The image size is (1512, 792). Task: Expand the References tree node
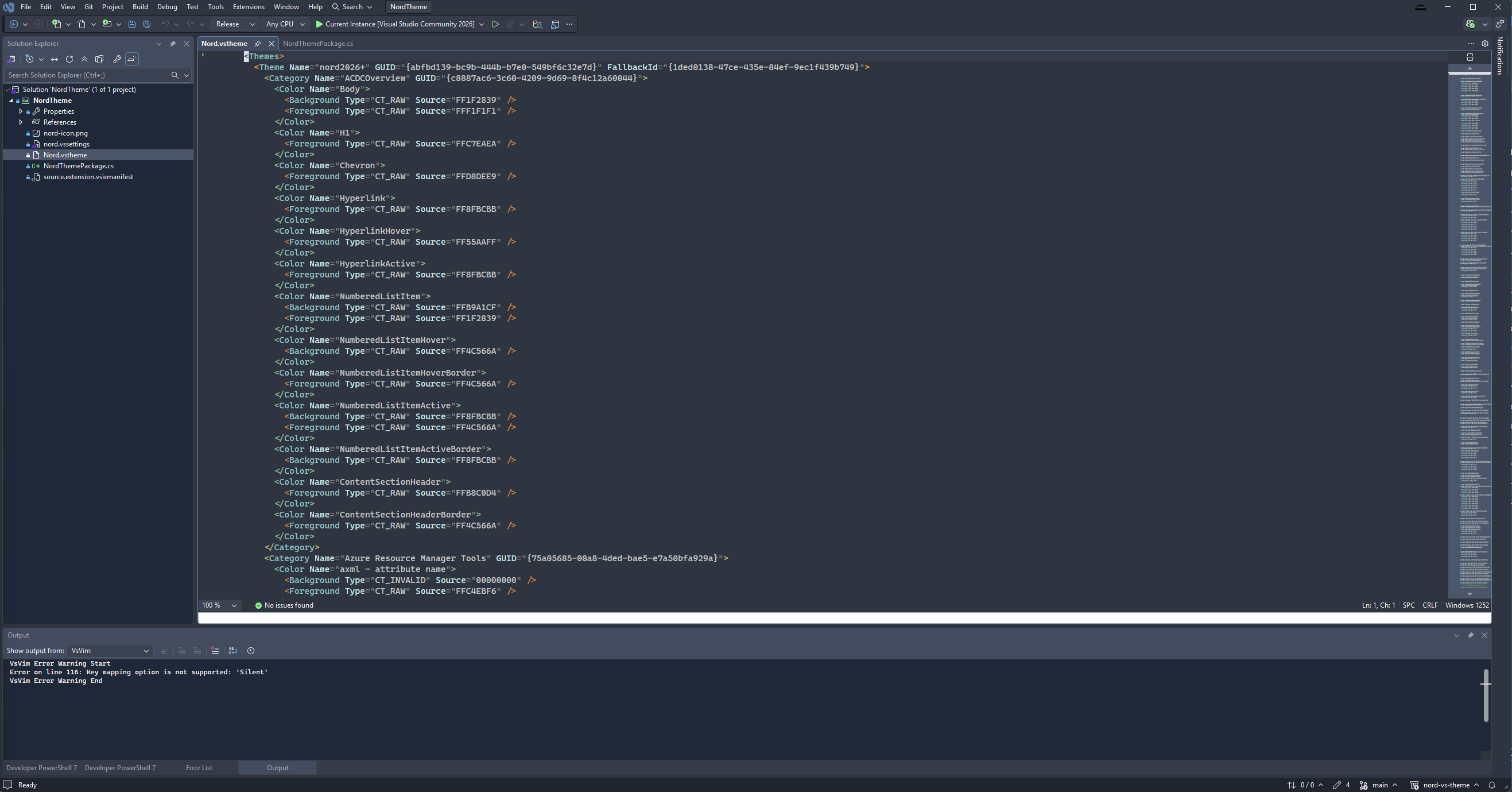21,122
